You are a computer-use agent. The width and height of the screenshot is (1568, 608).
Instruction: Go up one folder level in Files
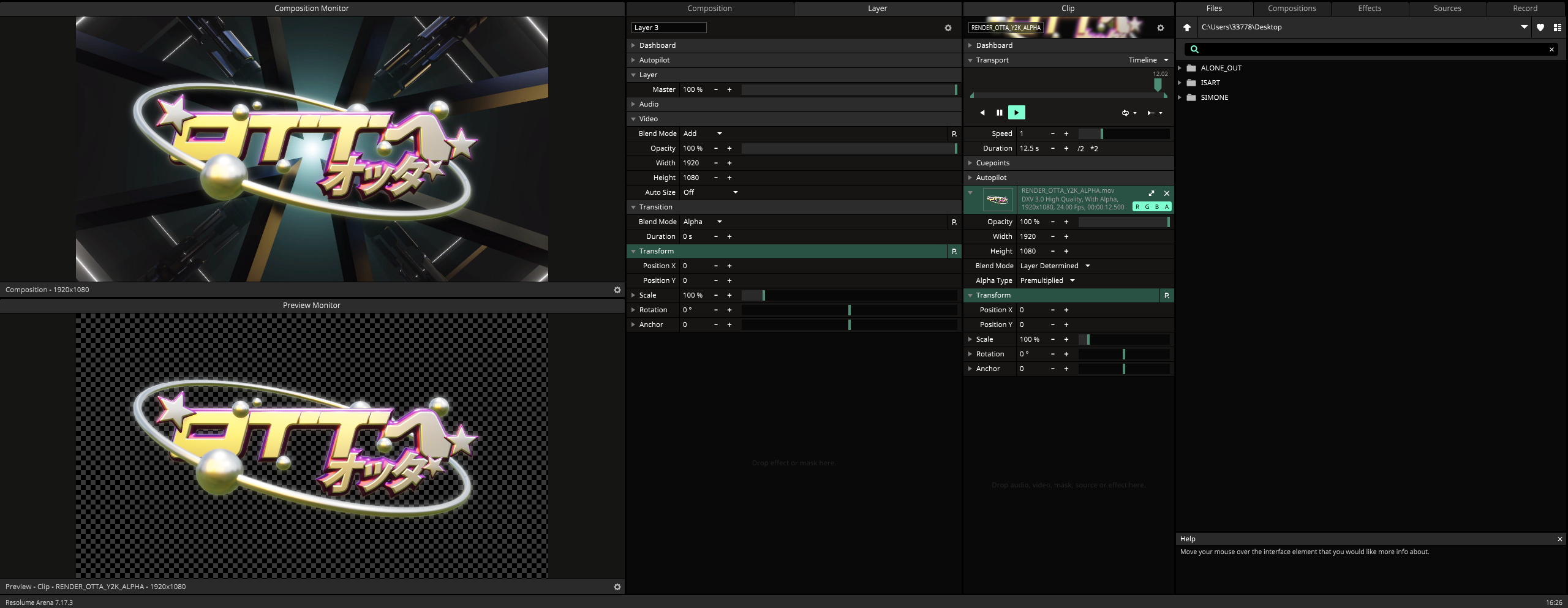pos(1187,28)
